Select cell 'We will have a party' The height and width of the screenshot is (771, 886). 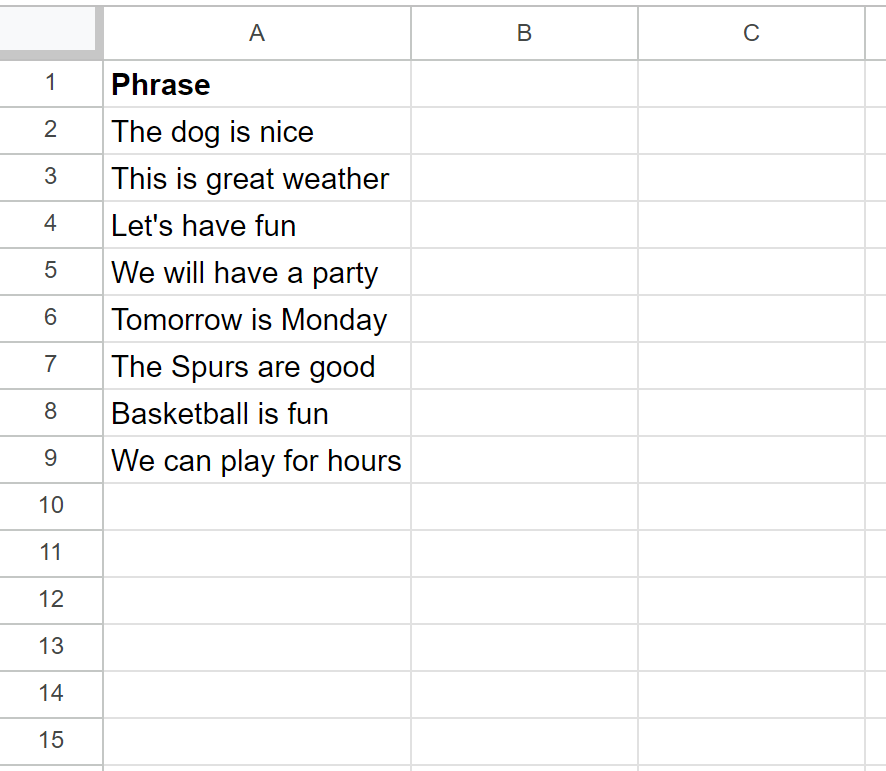click(x=257, y=271)
